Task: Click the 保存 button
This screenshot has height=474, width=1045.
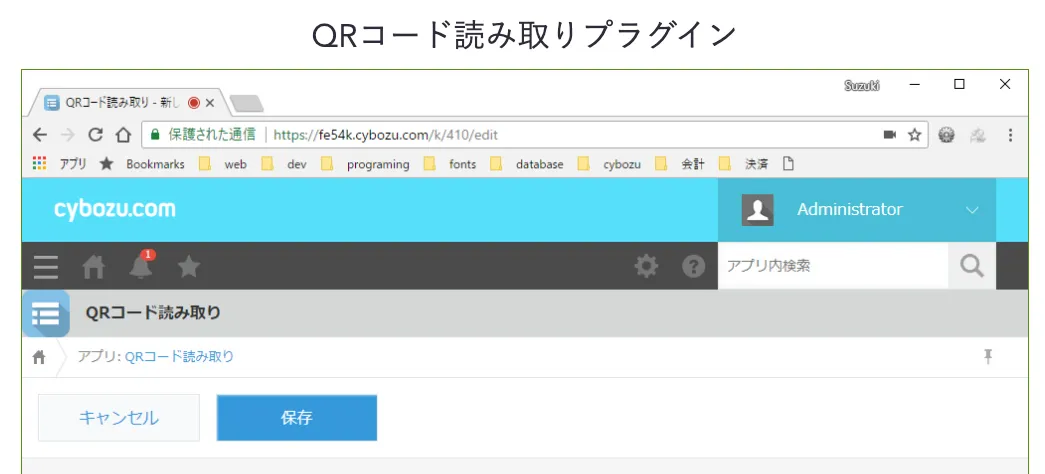Action: [x=297, y=418]
